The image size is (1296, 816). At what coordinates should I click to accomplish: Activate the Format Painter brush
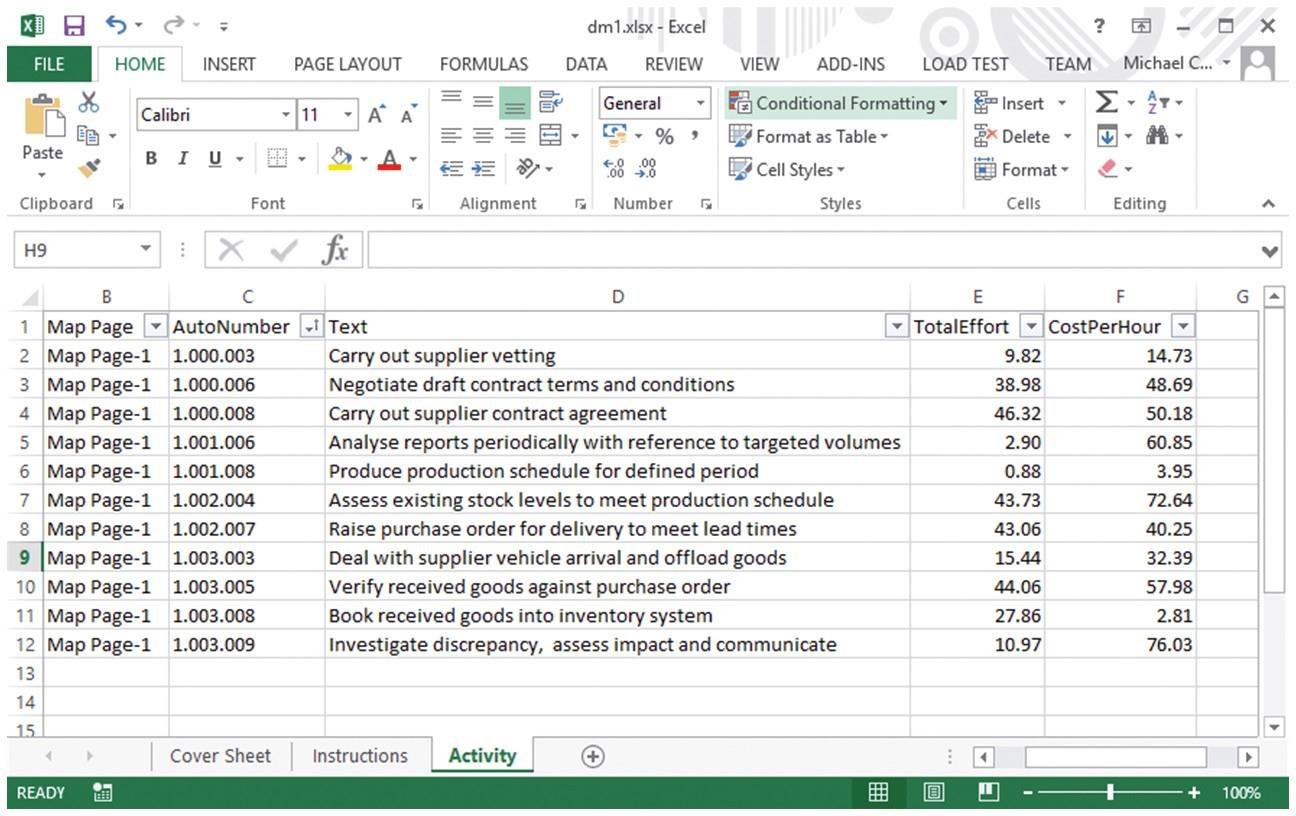pyautogui.click(x=89, y=168)
